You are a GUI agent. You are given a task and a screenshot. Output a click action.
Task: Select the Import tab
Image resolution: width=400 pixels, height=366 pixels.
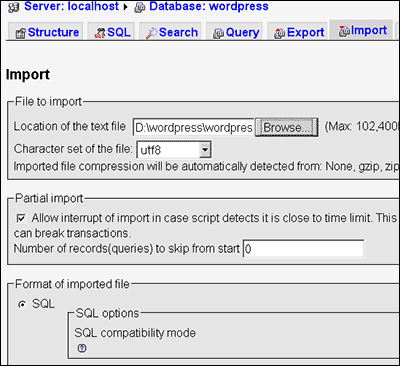click(361, 30)
